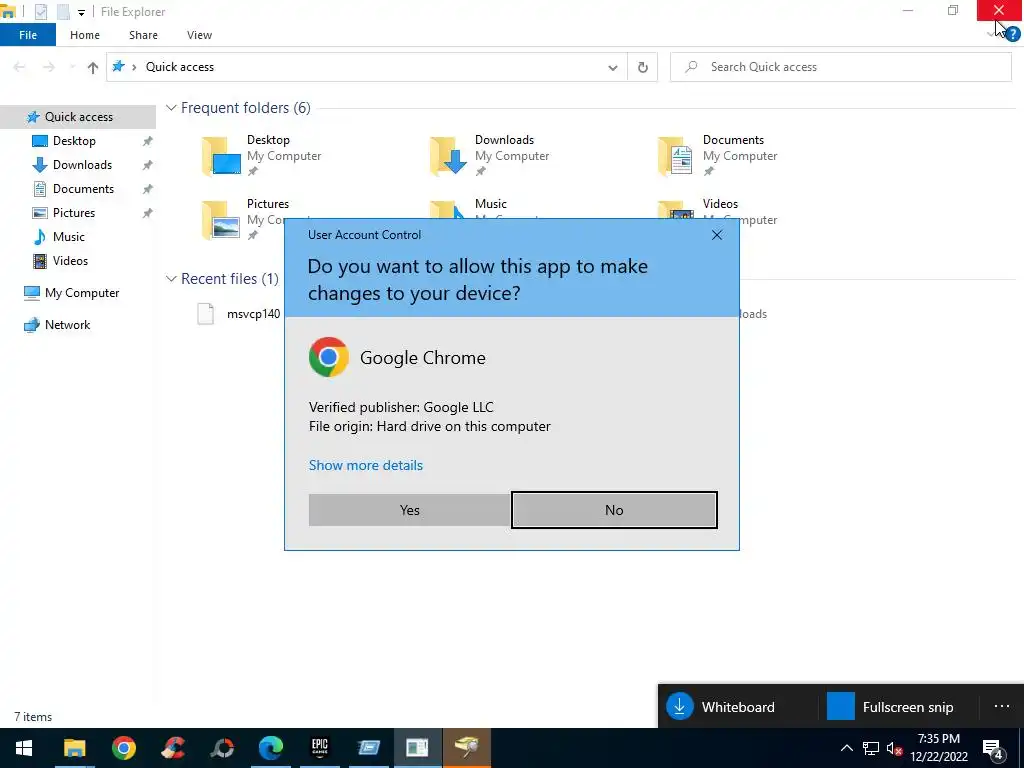This screenshot has height=768, width=1024.
Task: Select the Pictures folder icon in Frequent folders
Action: click(222, 220)
